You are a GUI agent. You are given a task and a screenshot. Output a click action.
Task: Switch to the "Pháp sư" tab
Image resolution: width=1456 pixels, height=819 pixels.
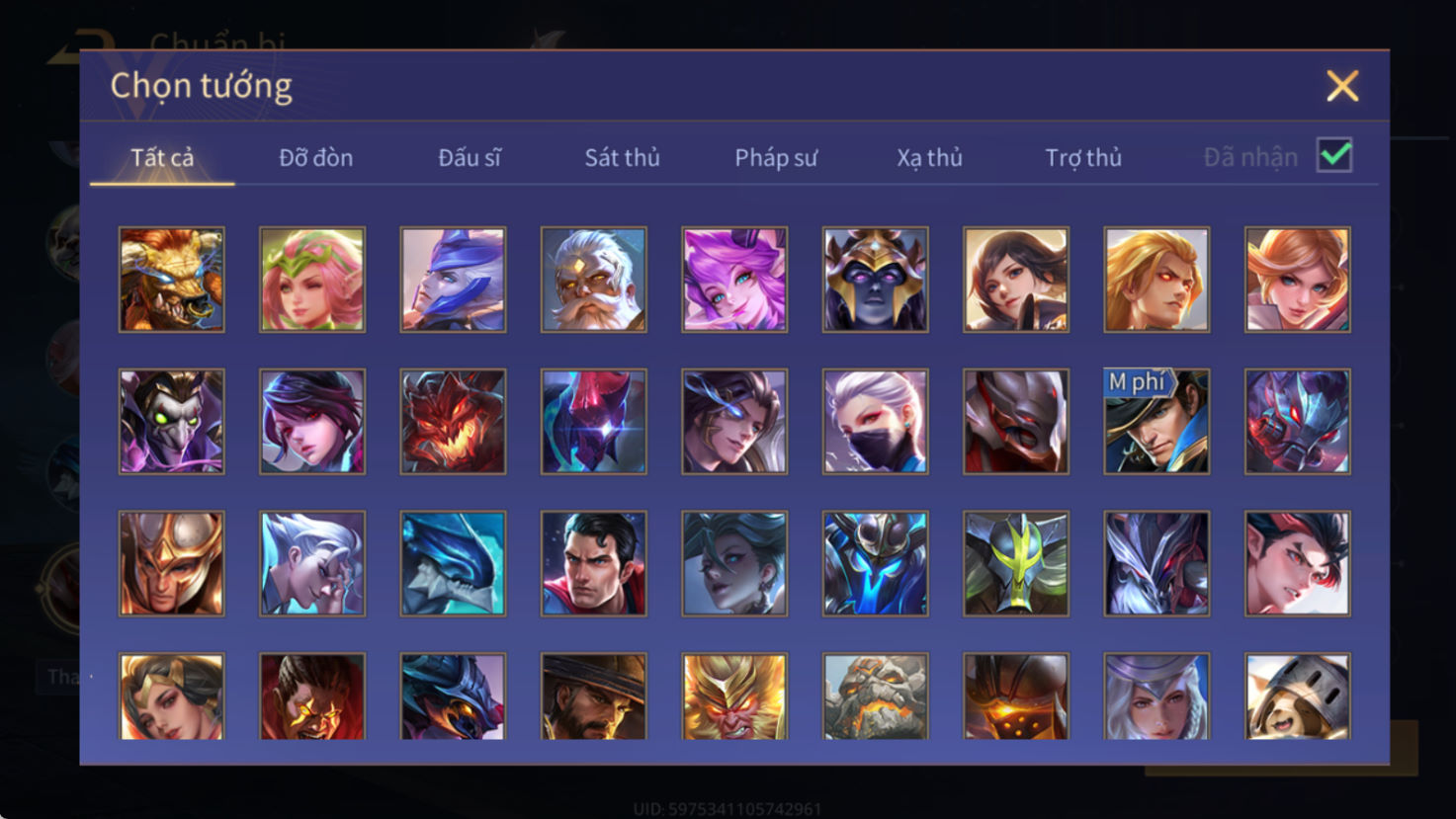776,158
